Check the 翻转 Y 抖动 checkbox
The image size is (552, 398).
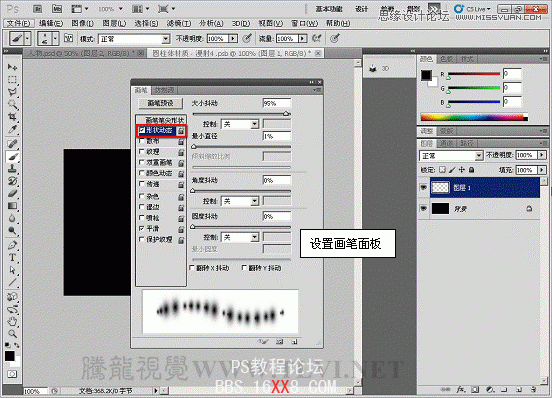coord(244,268)
